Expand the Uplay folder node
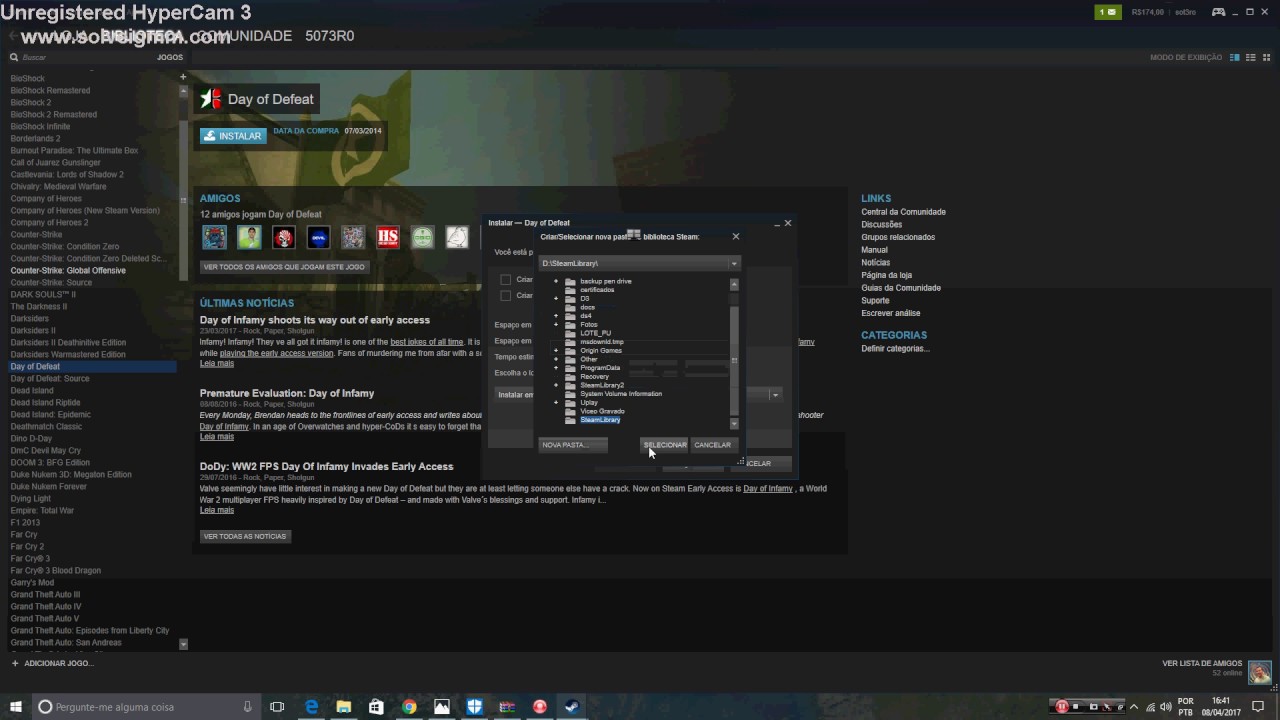 coord(556,402)
